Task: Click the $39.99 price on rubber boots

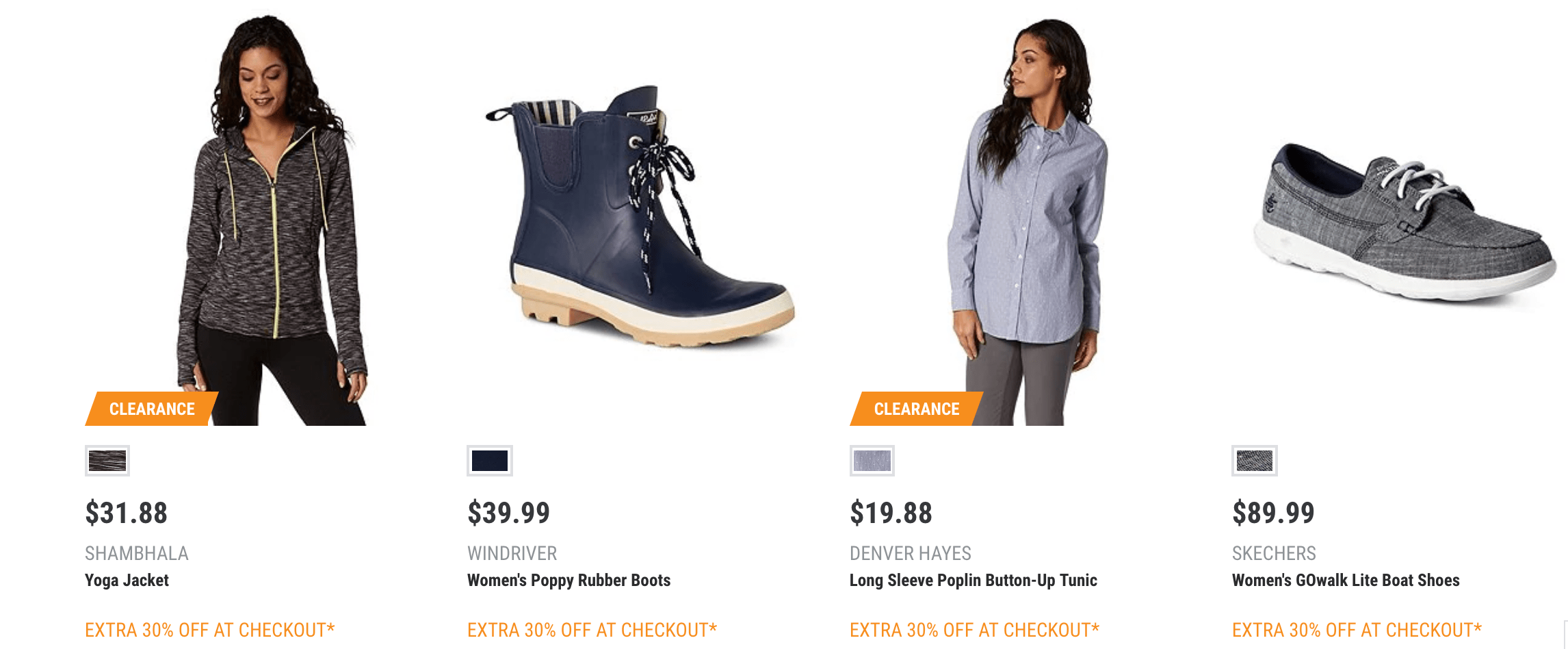Action: point(508,513)
